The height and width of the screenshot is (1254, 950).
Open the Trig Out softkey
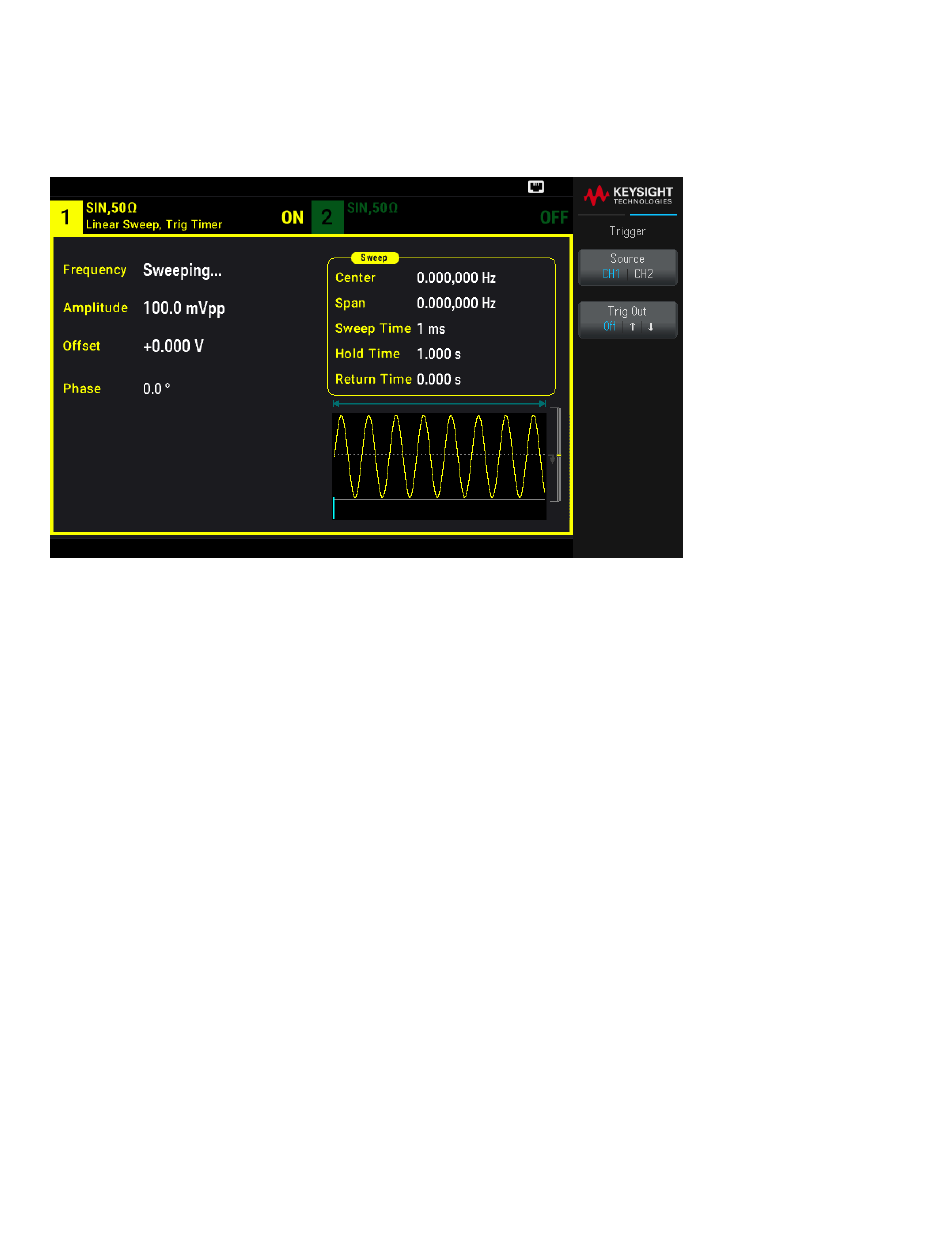point(627,320)
